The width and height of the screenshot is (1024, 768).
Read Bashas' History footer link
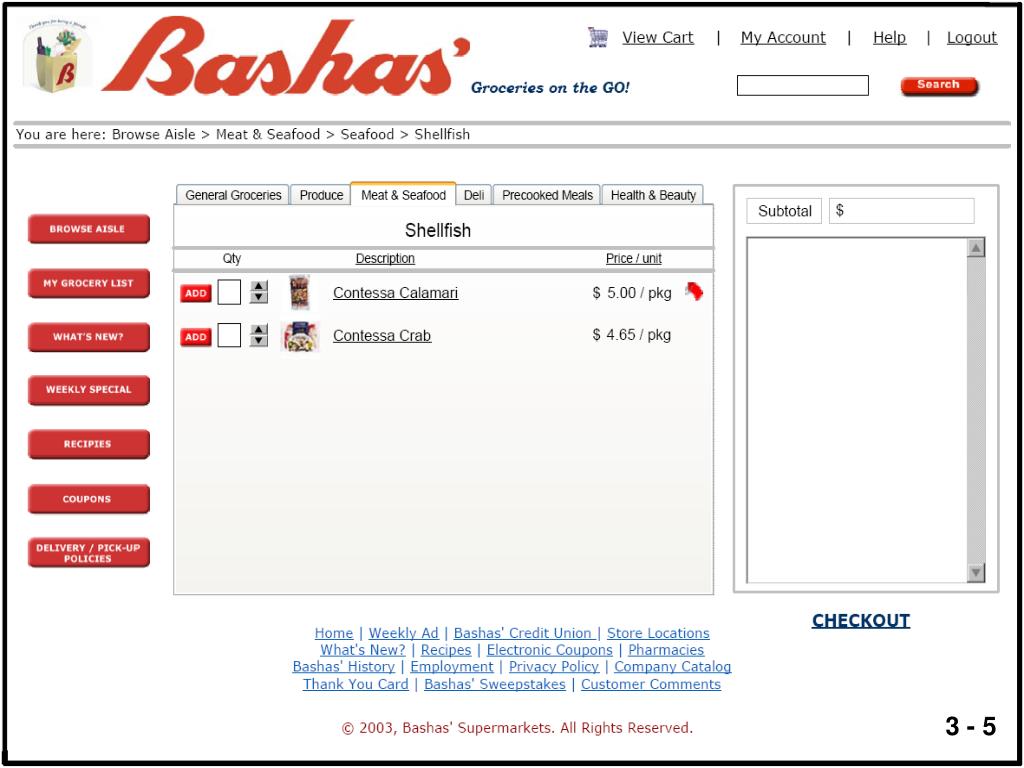344,667
